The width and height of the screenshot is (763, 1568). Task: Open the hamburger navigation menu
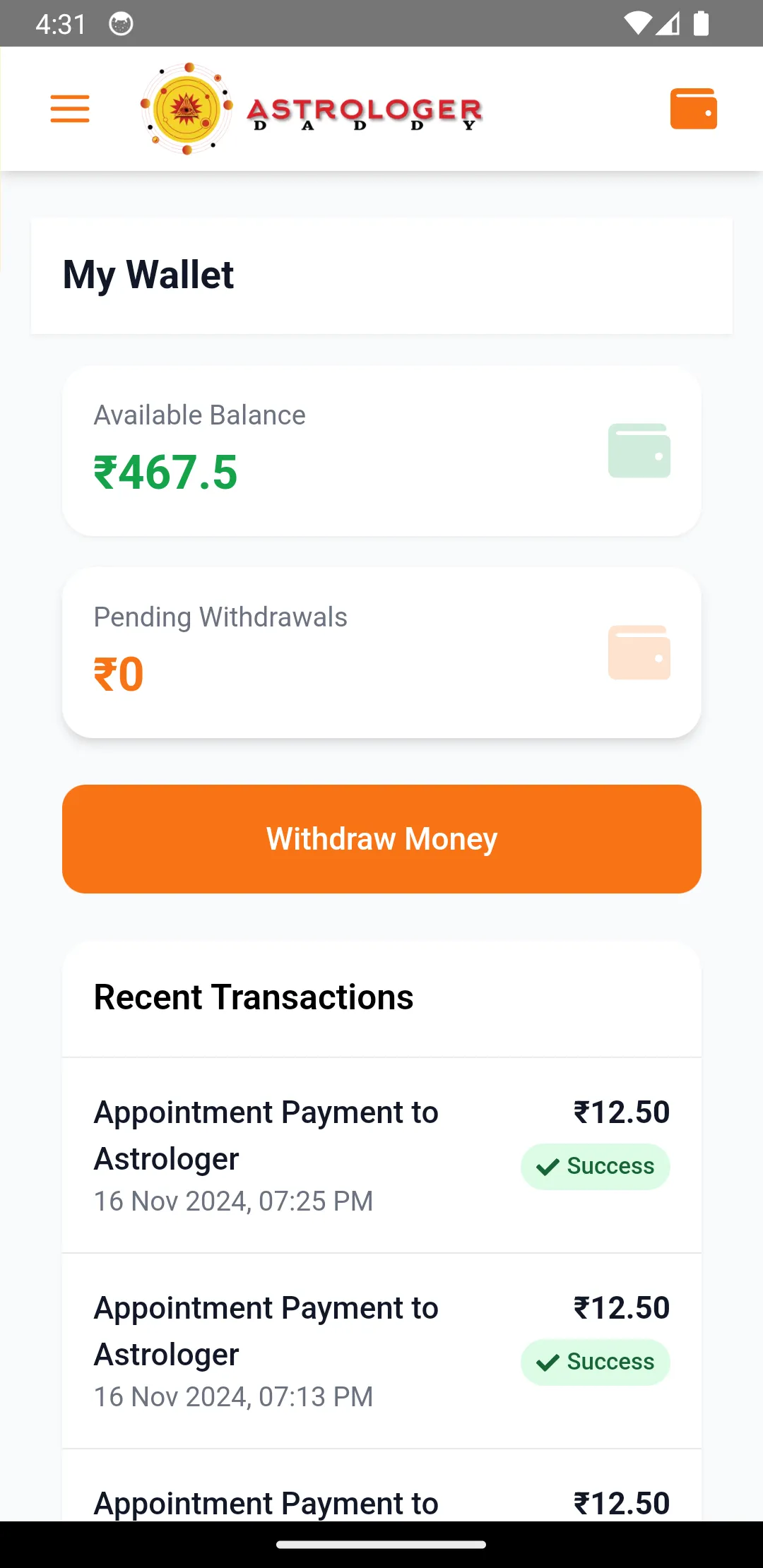[x=70, y=109]
